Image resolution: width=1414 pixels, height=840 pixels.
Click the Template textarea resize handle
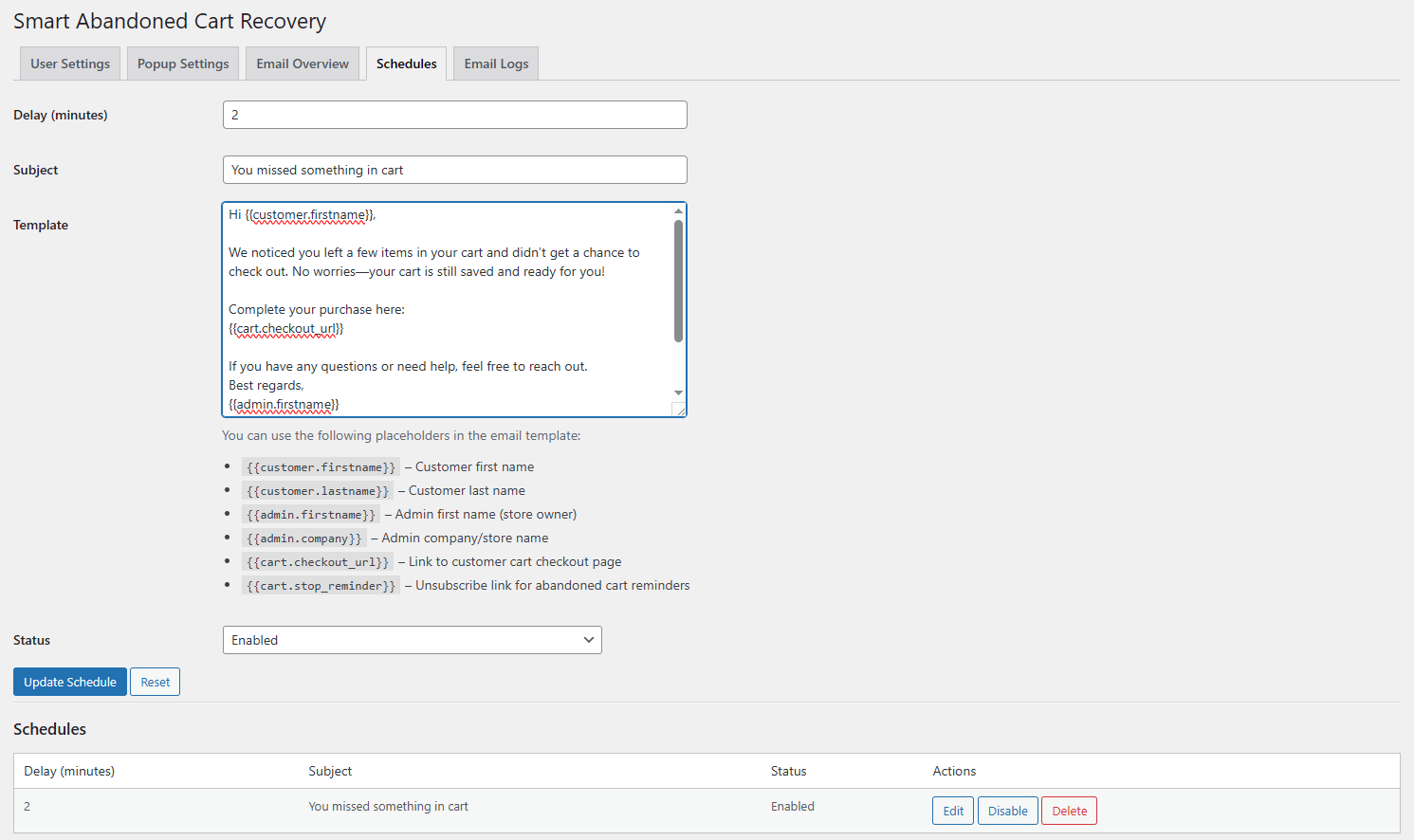[x=679, y=411]
